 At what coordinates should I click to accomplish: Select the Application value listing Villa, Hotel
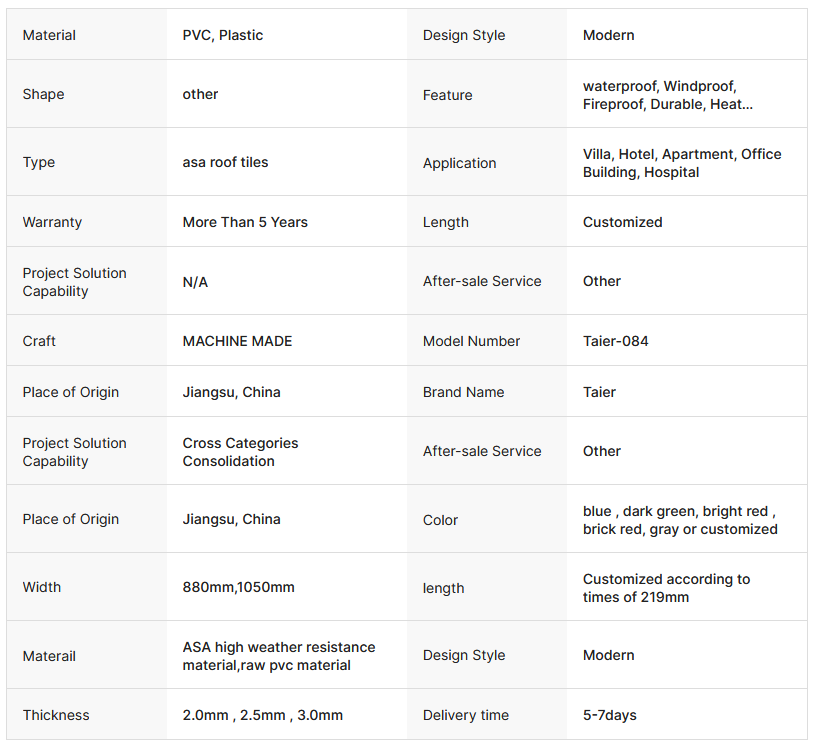tap(682, 163)
